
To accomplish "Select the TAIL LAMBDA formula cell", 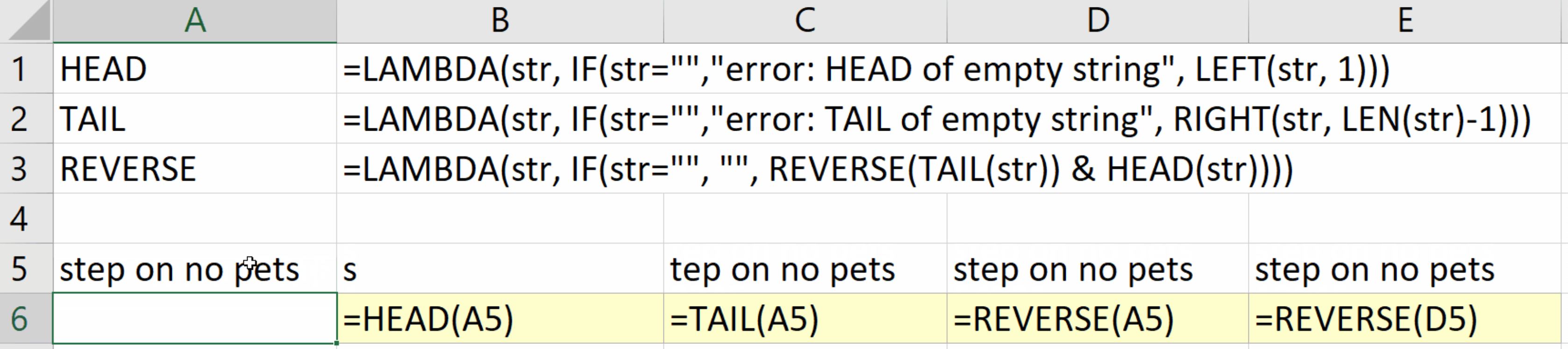I will point(499,119).
